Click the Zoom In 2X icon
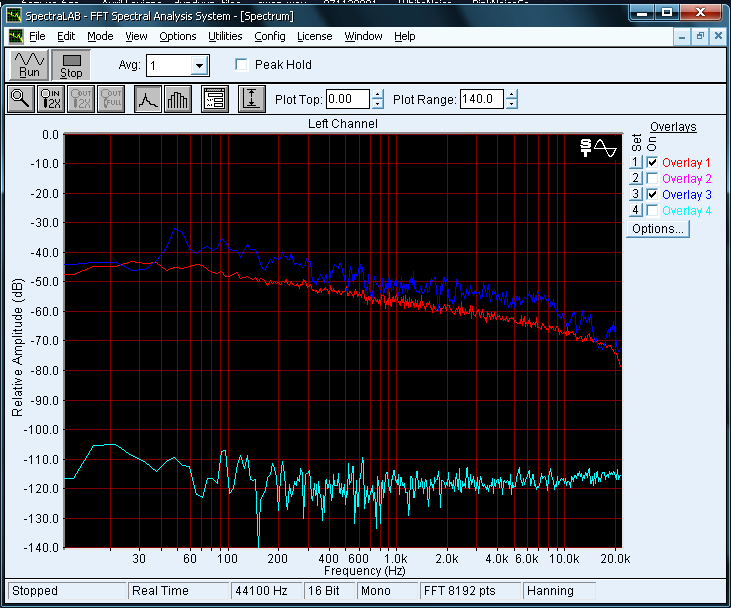Viewport: 731px width, 608px height. (51, 99)
